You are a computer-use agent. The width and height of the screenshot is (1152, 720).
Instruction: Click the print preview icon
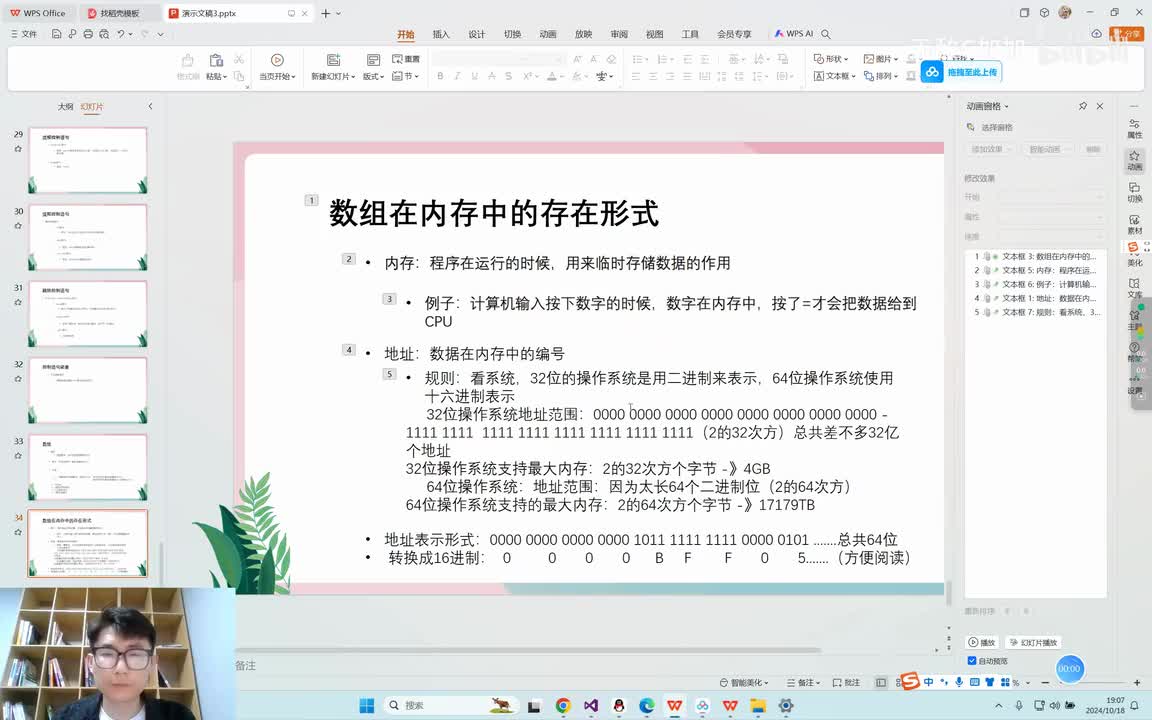104,34
